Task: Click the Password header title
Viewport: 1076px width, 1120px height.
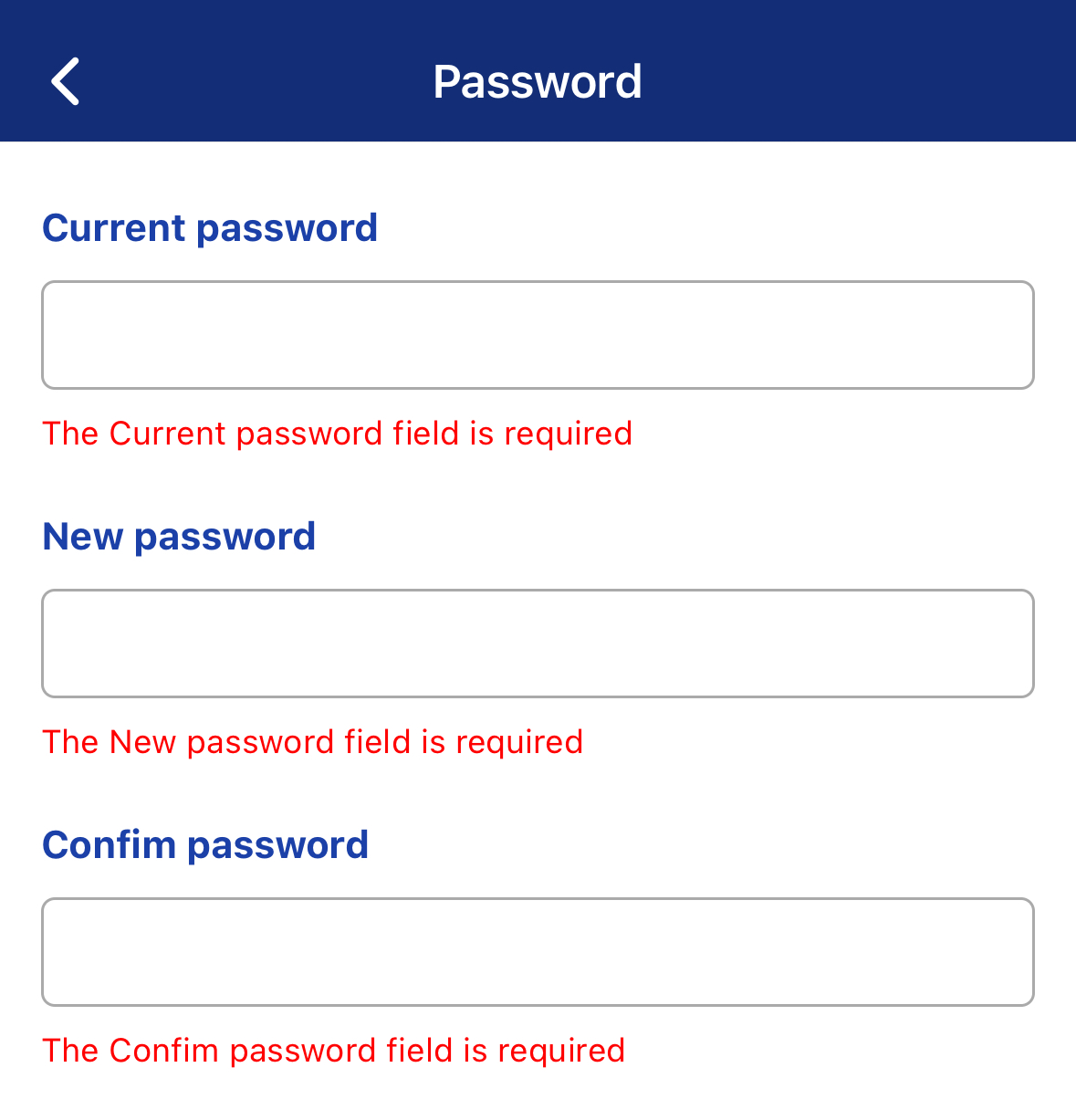Action: click(538, 82)
